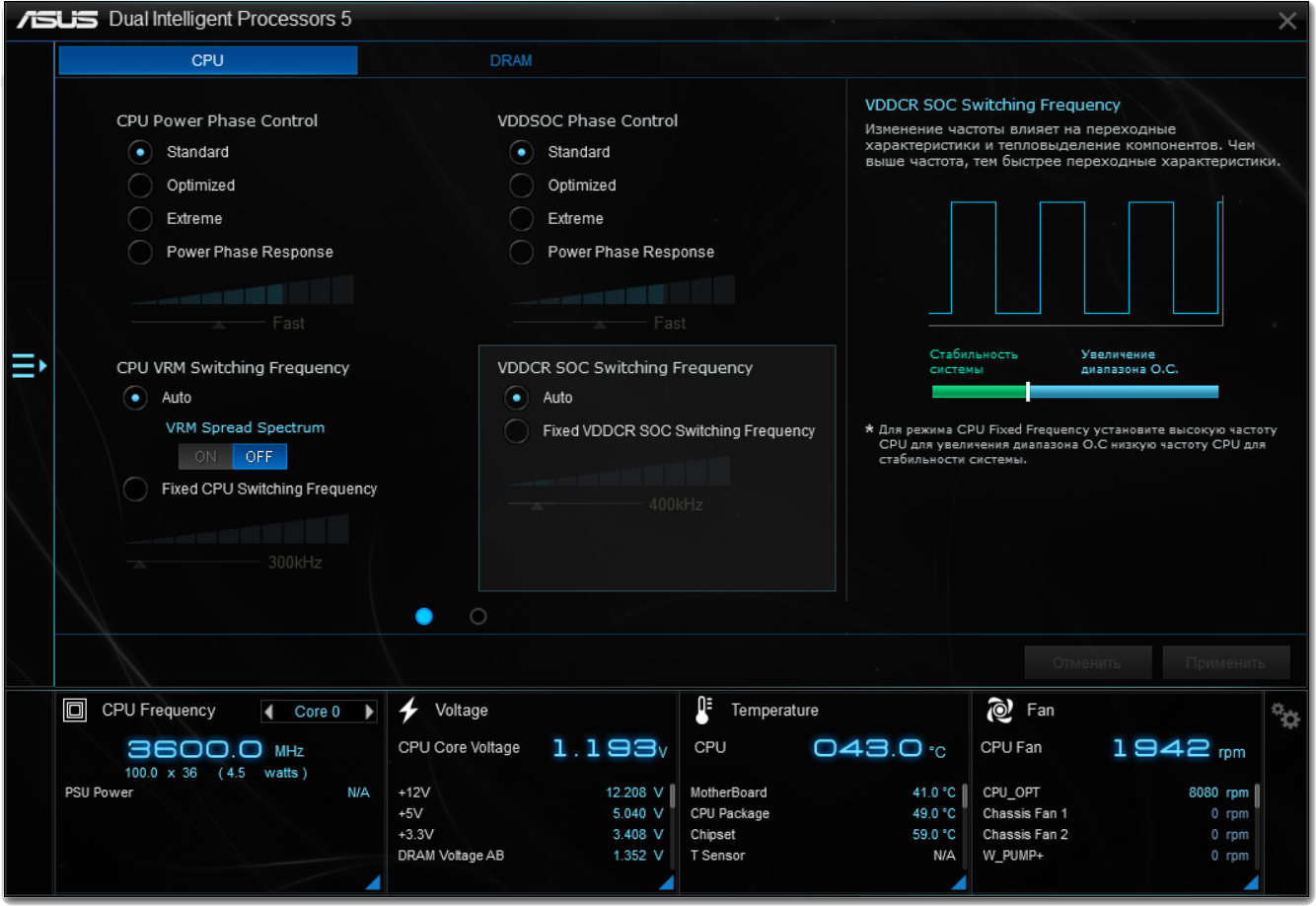Click the Отменить button

point(1087,662)
